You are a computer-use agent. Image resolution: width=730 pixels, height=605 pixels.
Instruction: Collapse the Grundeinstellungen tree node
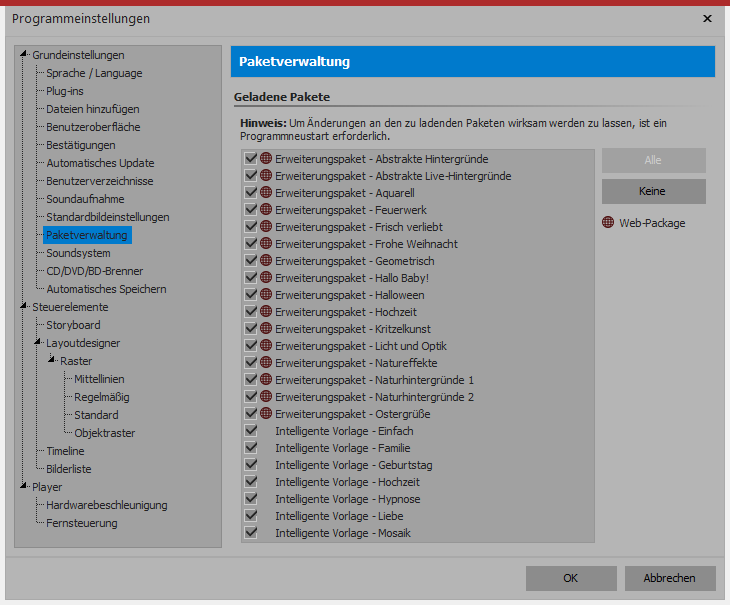coord(24,55)
